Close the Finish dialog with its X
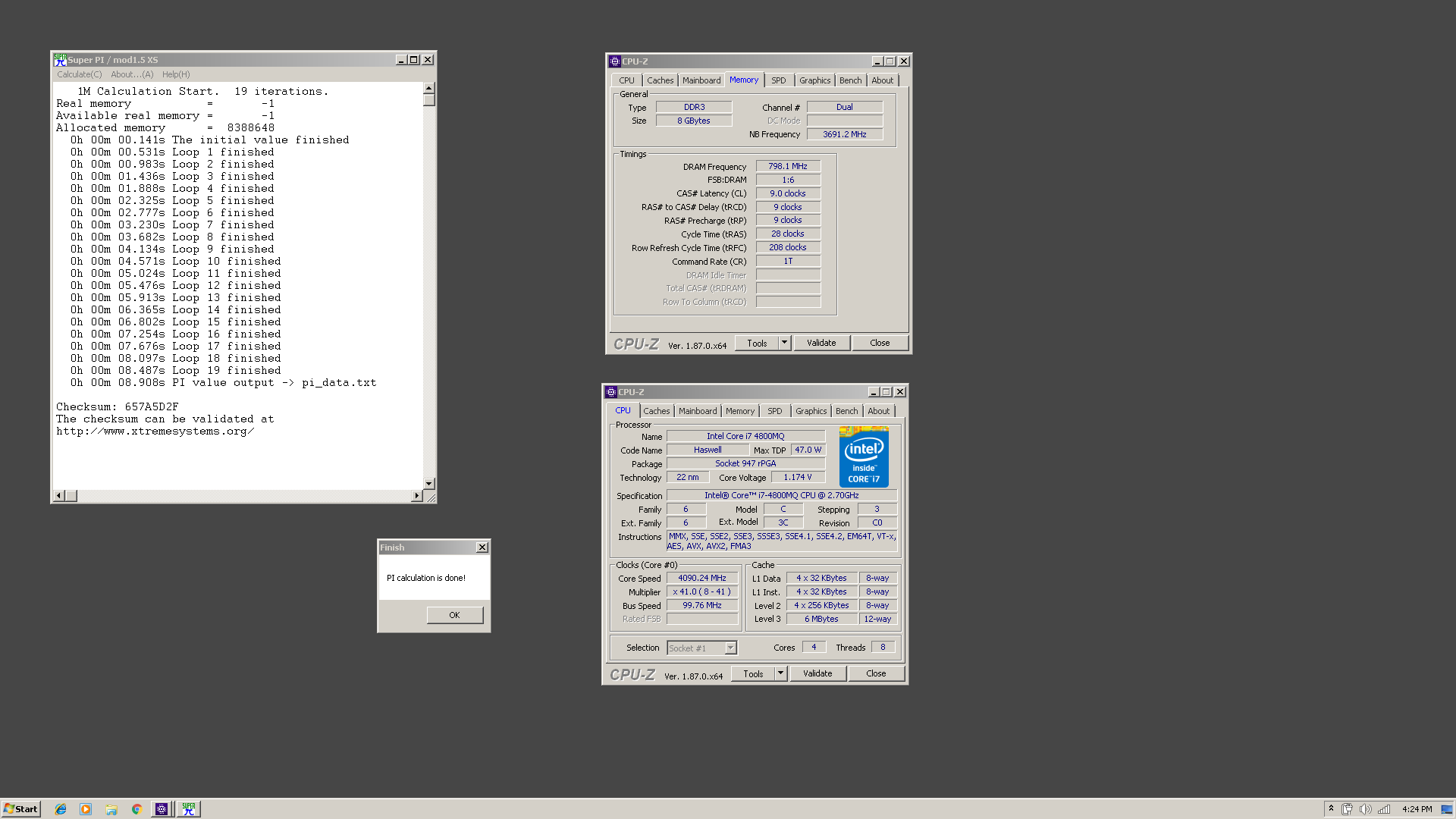Screen dimensions: 1456x819 coord(482,548)
